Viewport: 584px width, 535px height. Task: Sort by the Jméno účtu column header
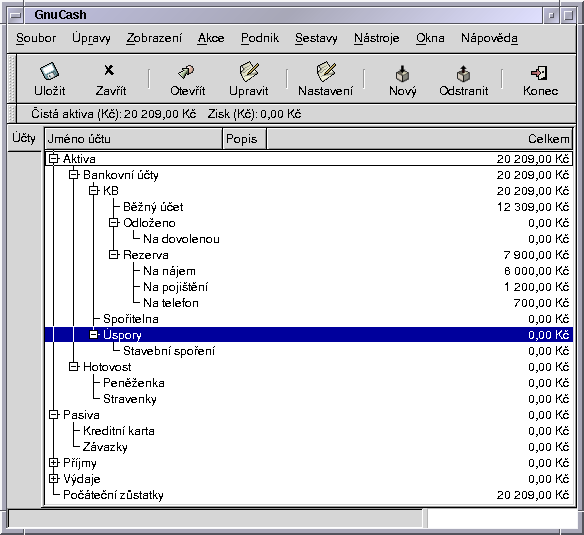tap(133, 139)
